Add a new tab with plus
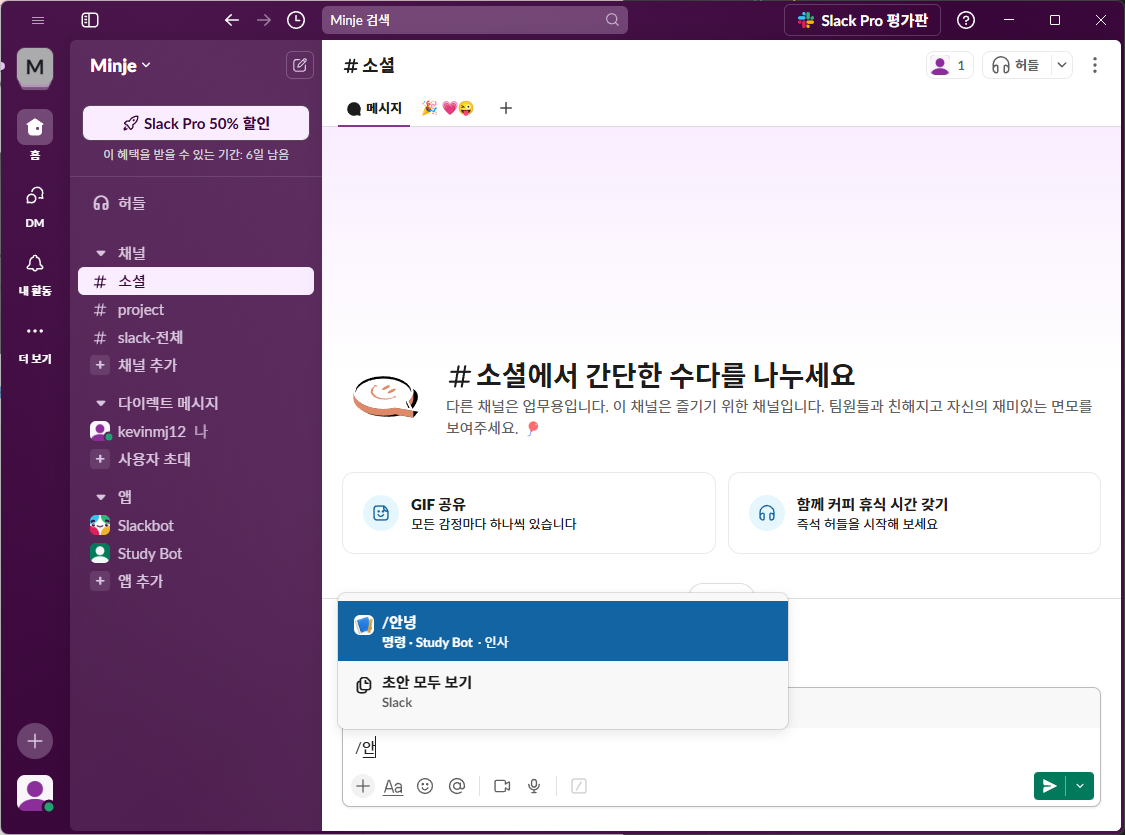Viewport: 1125px width, 835px height. click(x=506, y=108)
